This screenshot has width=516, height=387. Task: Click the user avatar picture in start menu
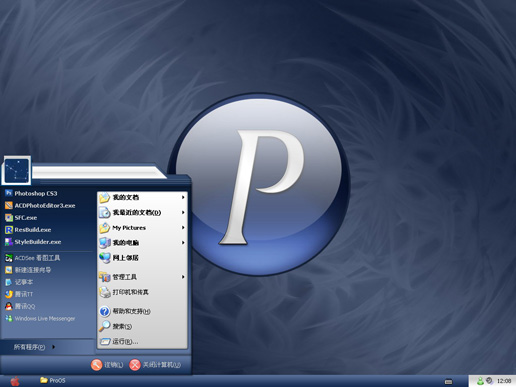point(17,170)
